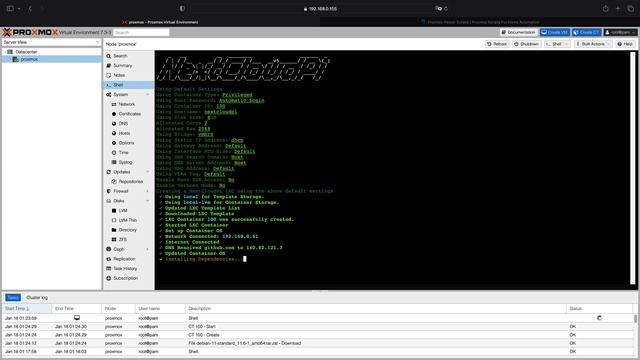This screenshot has height=360, width=640.
Task: Click the Search magnifier icon
Action: tap(109, 56)
